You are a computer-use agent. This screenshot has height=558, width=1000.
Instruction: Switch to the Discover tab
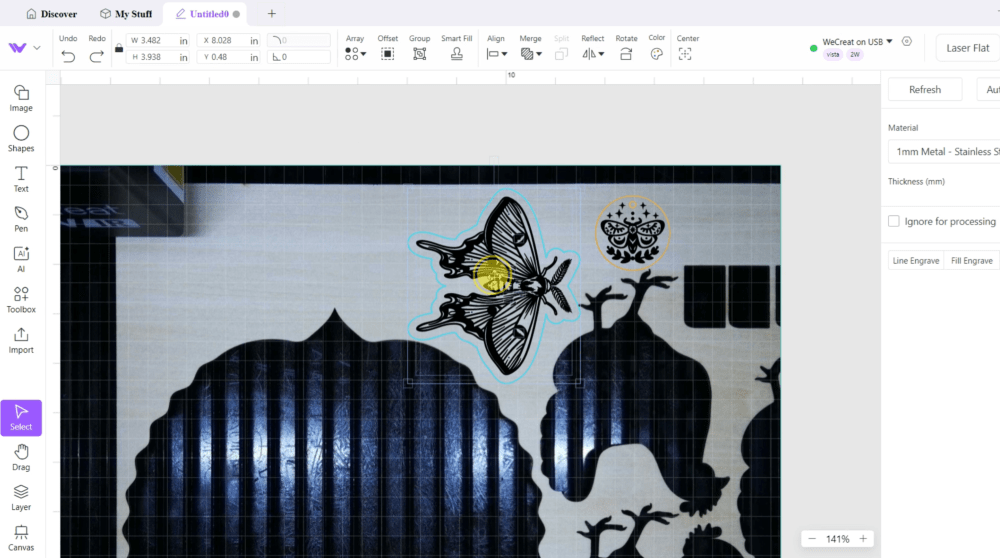pyautogui.click(x=50, y=14)
